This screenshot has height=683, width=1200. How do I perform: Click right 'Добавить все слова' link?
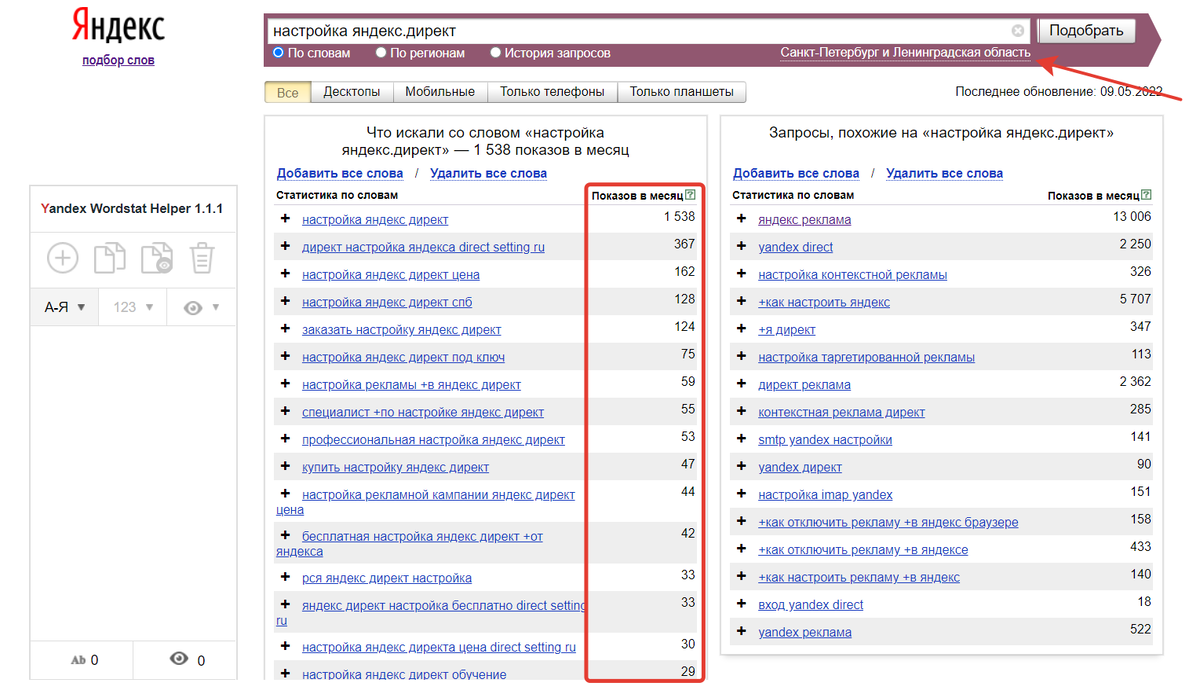[x=796, y=173]
